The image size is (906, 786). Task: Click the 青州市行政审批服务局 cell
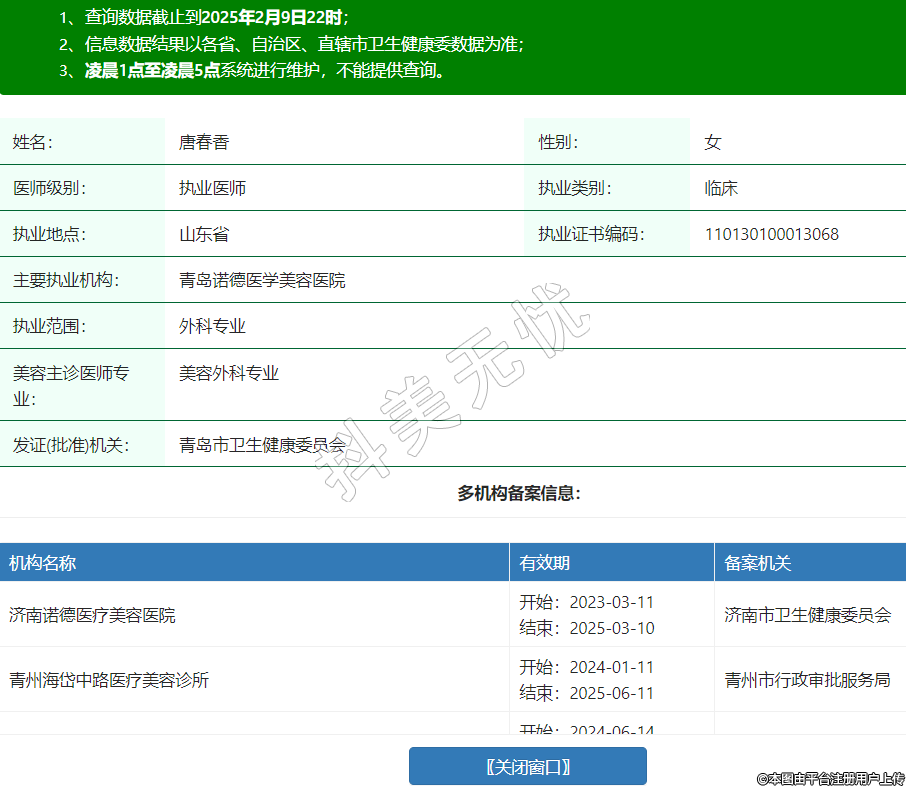807,680
